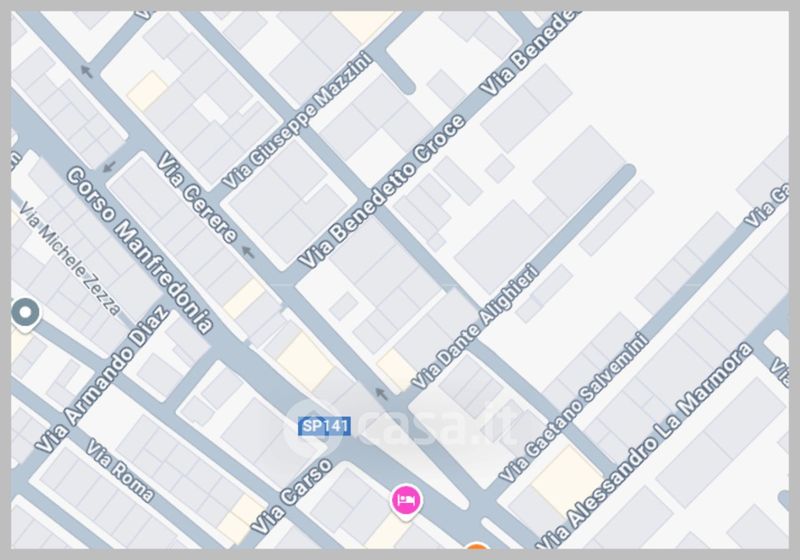
Task: Click the Via Cerere street label
Action: (197, 197)
